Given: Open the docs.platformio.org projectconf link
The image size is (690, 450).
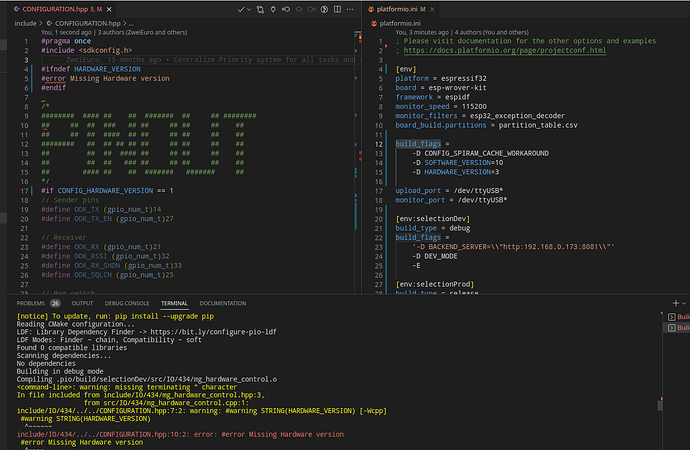Looking at the screenshot, I should tap(505, 50).
